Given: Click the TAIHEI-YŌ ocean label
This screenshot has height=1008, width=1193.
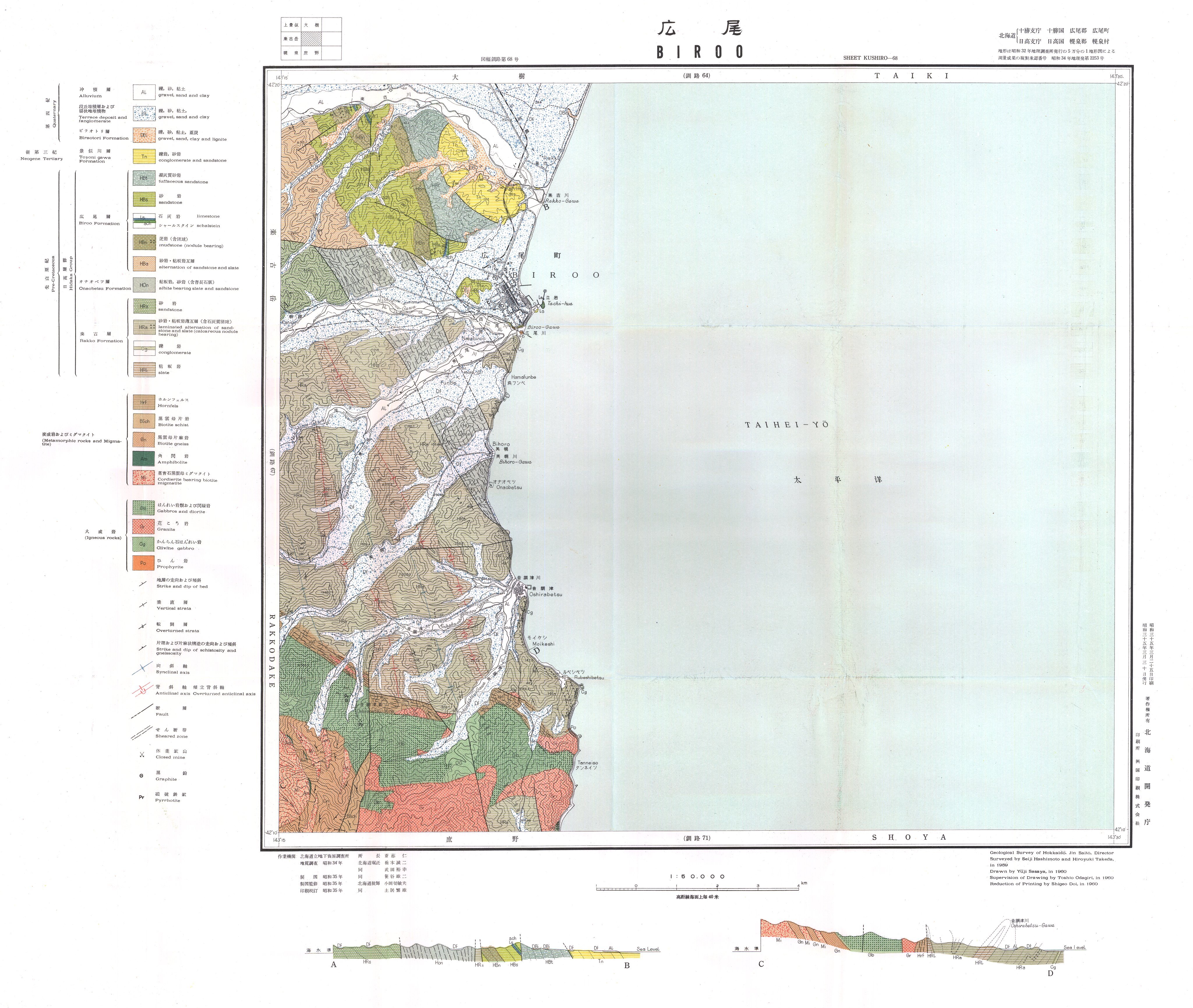Looking at the screenshot, I should [x=786, y=424].
